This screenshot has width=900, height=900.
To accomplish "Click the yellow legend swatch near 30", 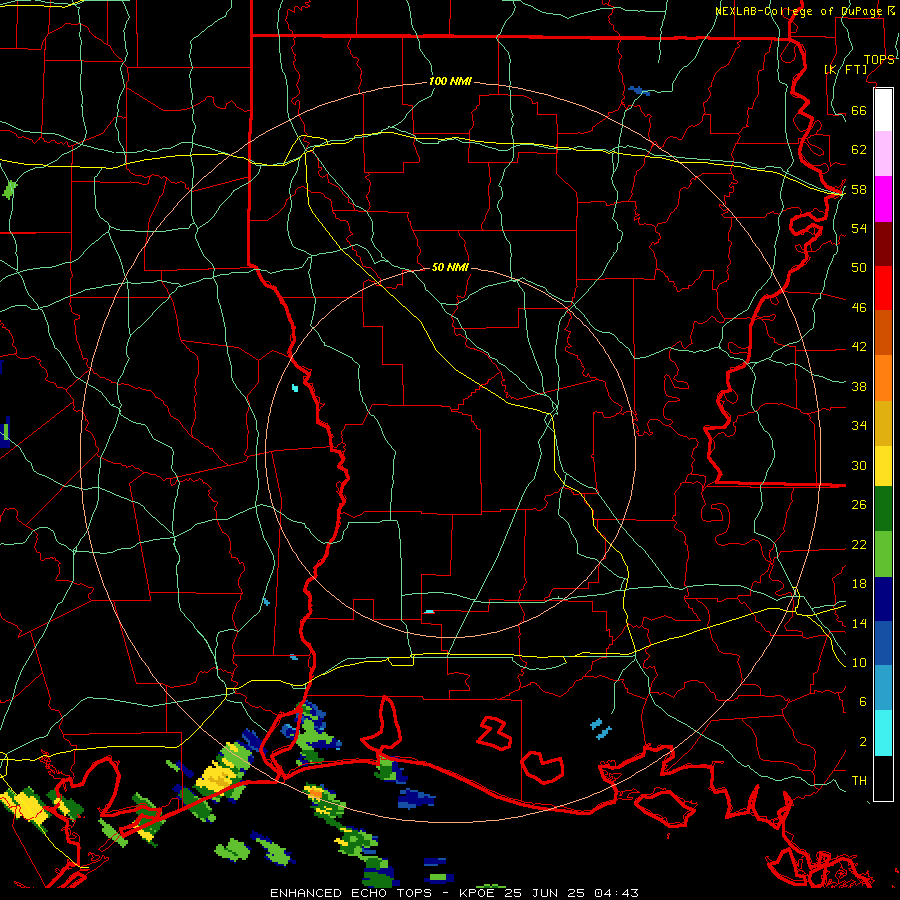I will [x=883, y=466].
